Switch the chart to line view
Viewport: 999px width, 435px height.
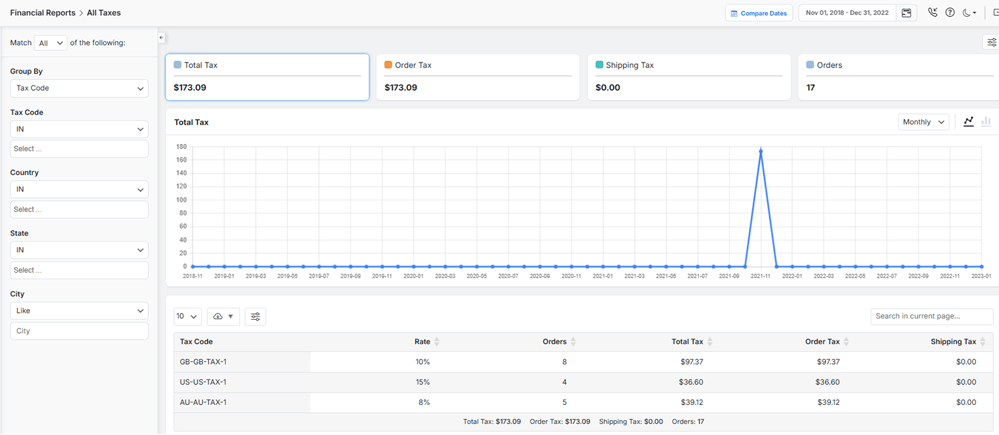click(968, 122)
